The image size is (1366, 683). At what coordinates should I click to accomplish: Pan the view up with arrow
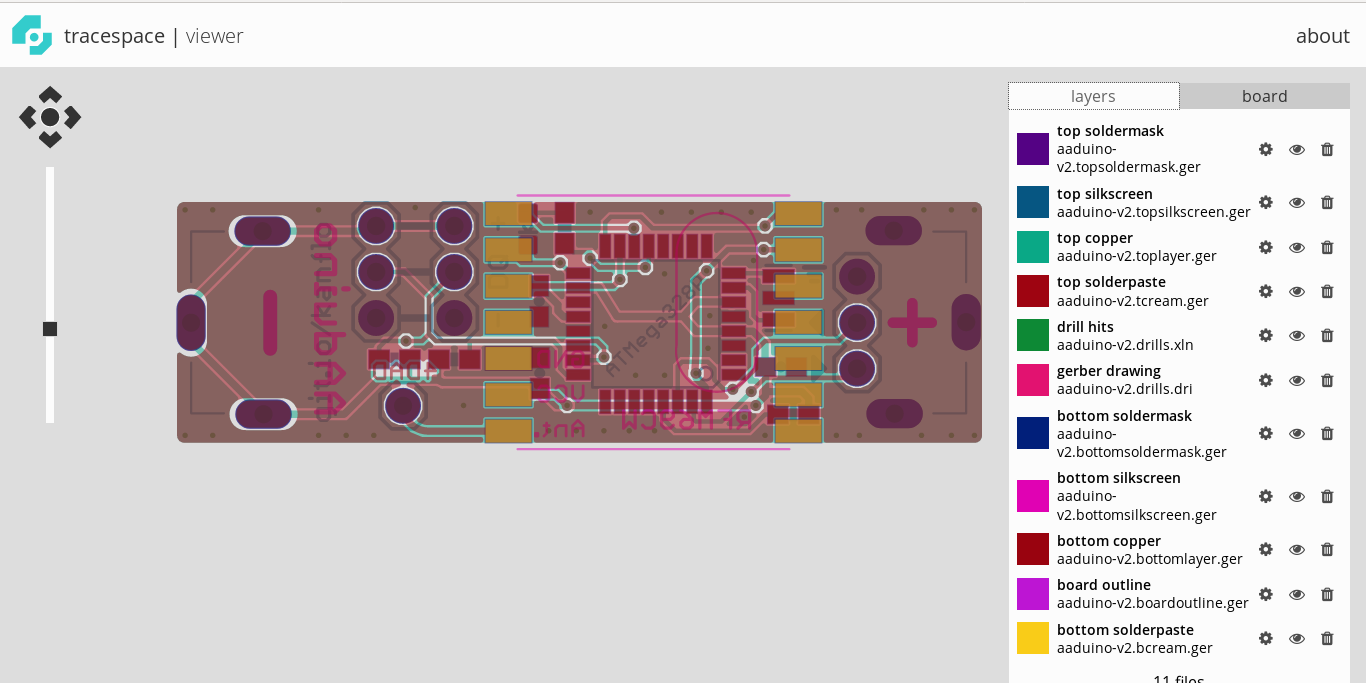(x=50, y=94)
